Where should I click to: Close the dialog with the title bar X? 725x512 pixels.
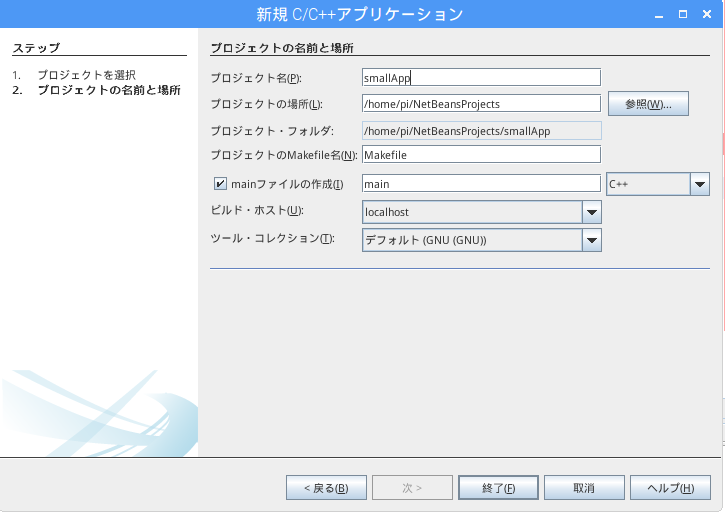(x=709, y=14)
